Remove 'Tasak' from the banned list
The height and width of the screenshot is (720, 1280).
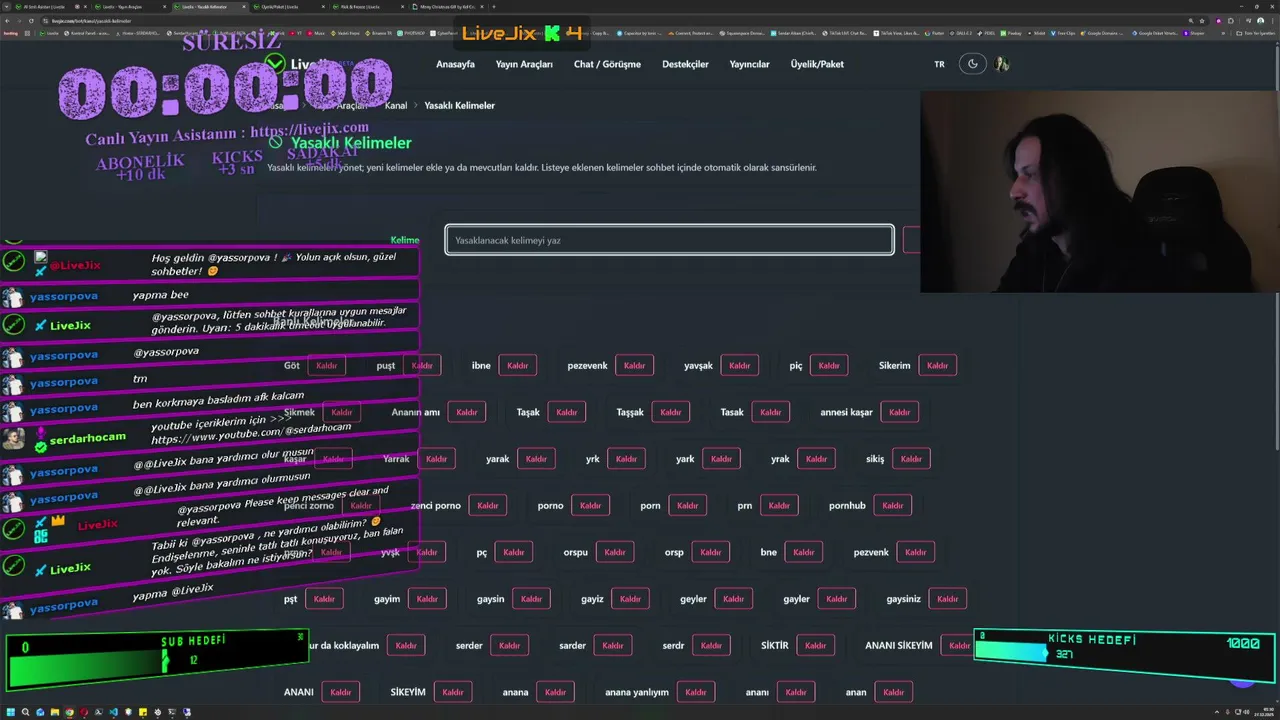coord(770,412)
